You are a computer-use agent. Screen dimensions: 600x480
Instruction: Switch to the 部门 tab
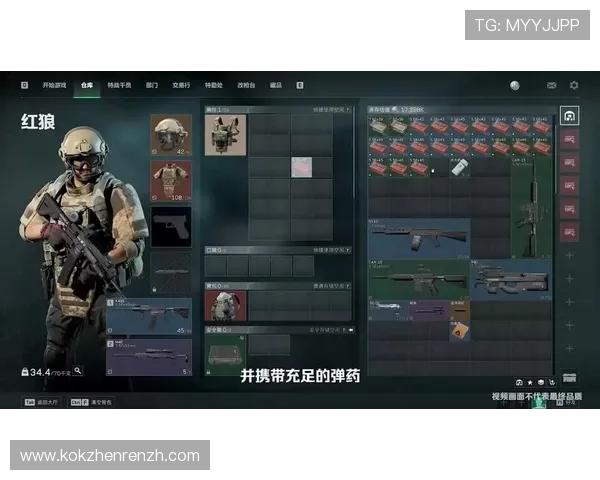(152, 85)
